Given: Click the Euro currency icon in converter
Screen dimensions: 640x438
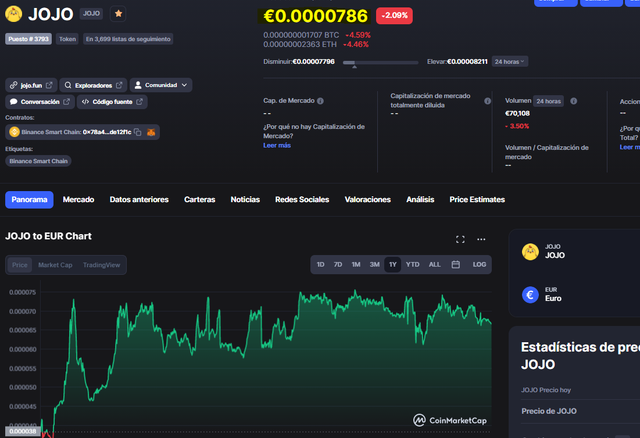Looking at the screenshot, I should (x=530, y=294).
